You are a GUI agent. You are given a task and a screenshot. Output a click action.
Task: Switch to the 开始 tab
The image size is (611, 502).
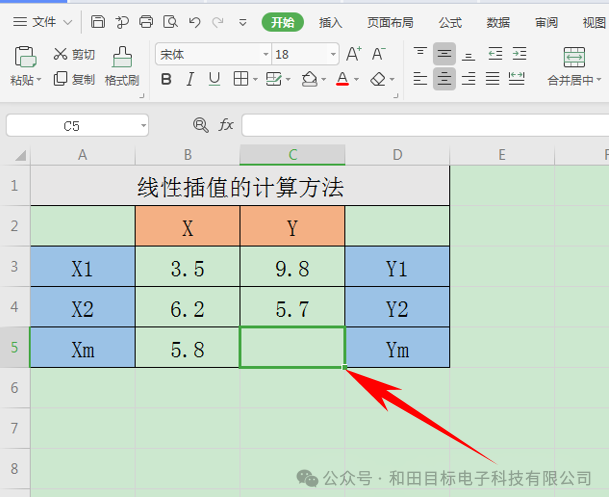click(283, 22)
